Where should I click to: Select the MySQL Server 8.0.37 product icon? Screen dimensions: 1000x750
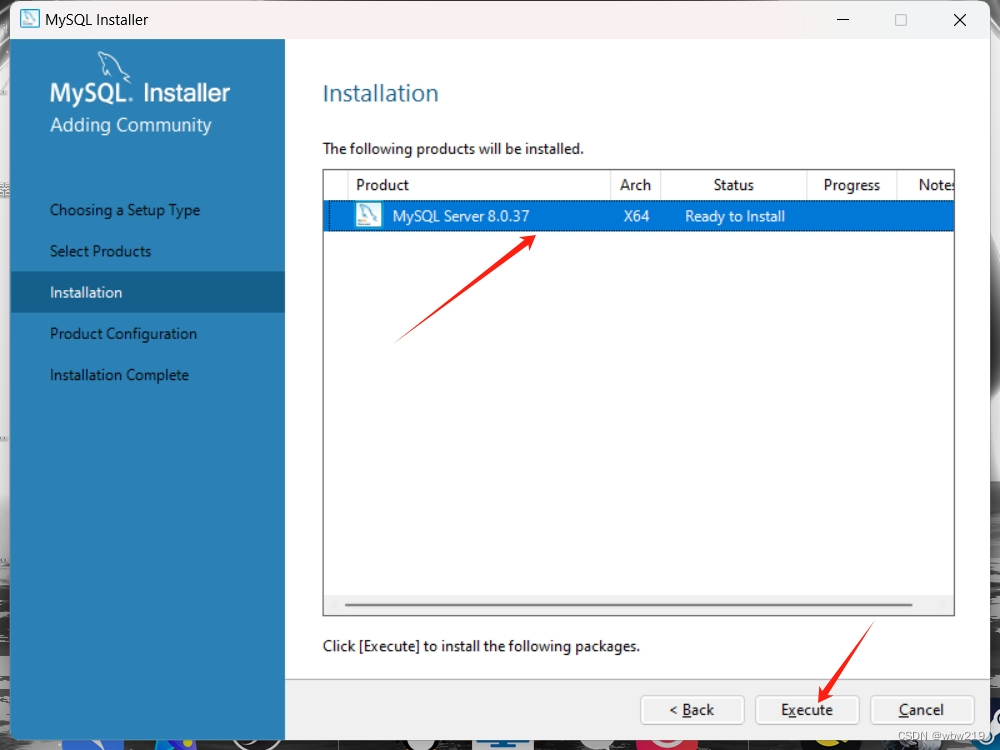tap(368, 216)
